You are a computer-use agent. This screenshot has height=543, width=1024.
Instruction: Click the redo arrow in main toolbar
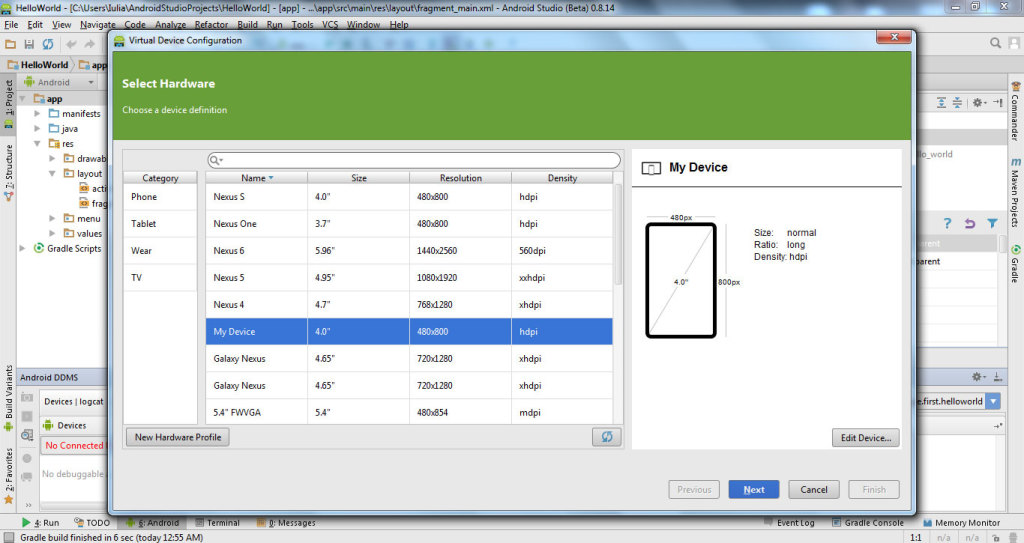point(89,44)
